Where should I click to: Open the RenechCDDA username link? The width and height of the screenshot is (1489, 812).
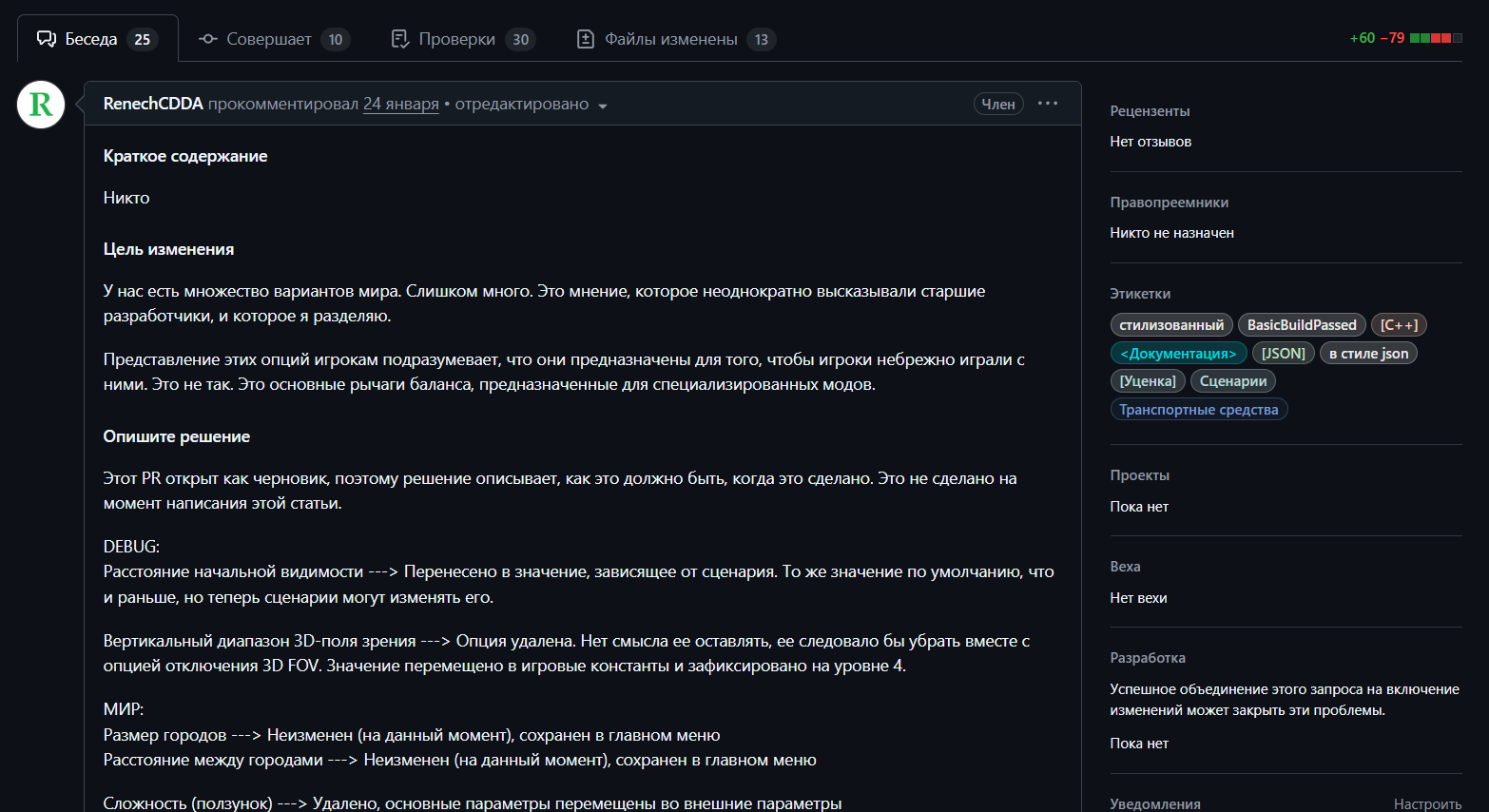(153, 104)
